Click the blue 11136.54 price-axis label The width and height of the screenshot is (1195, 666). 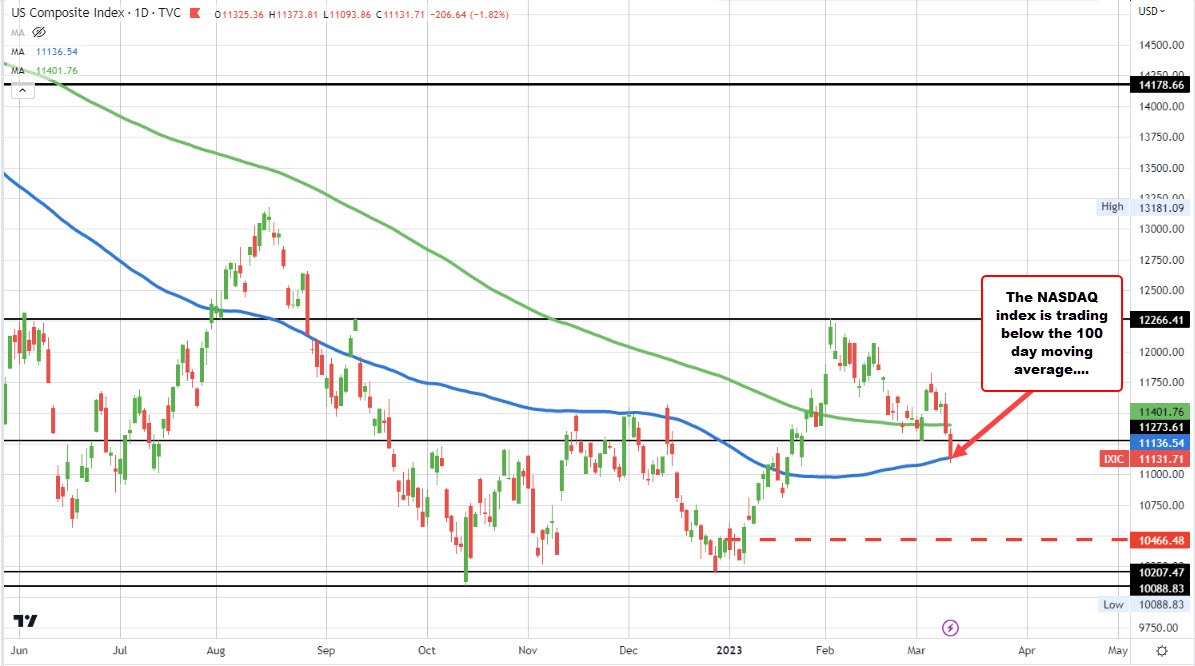pos(1161,443)
